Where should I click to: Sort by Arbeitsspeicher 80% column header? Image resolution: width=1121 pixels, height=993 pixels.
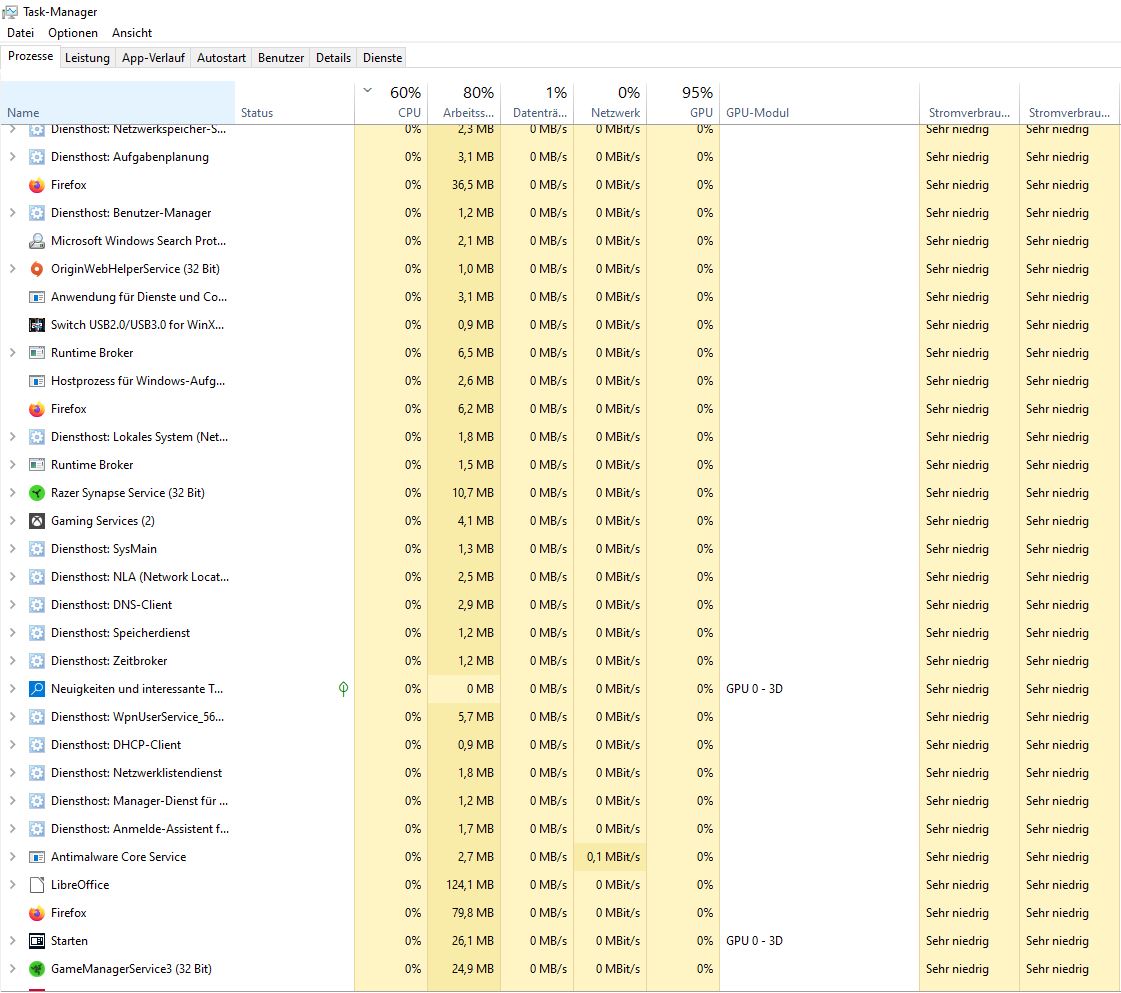[x=464, y=102]
